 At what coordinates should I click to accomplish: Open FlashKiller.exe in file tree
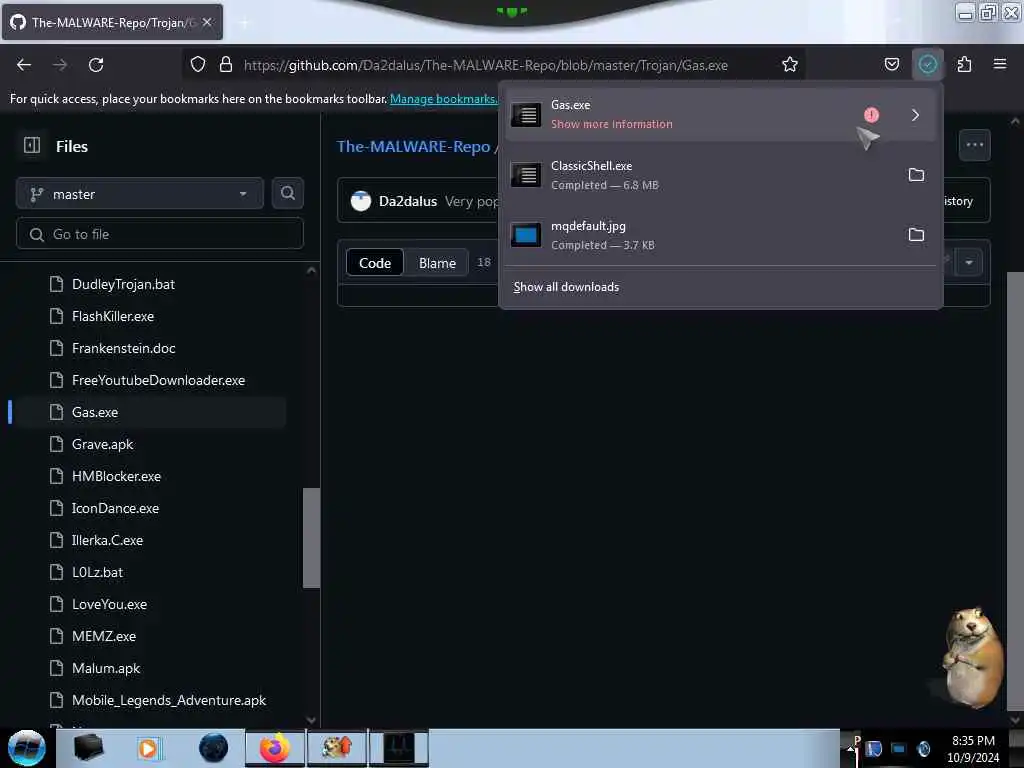point(113,316)
